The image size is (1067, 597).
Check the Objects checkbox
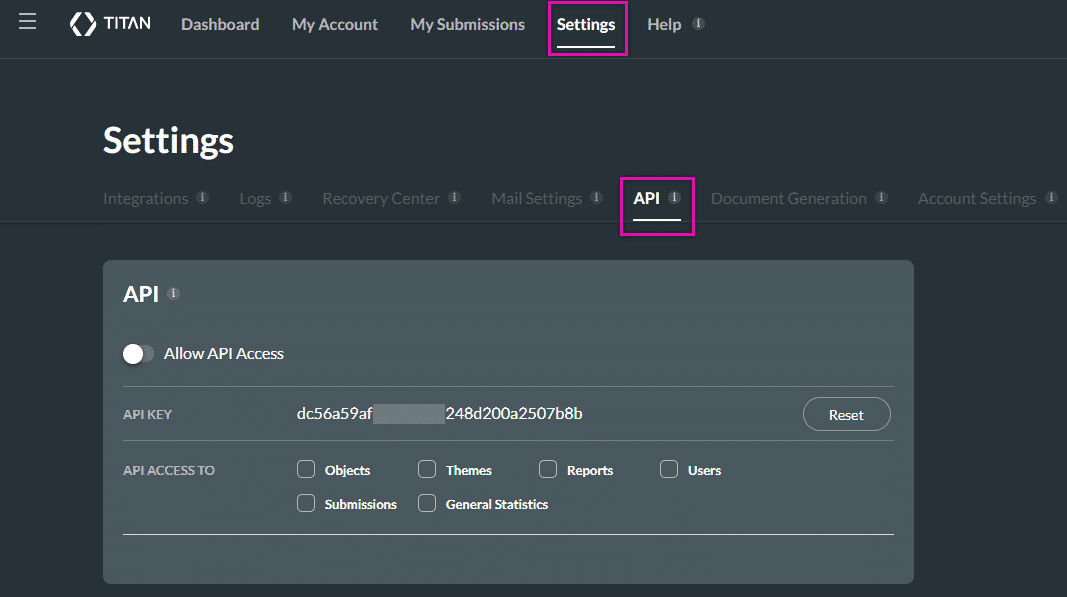[x=306, y=468]
